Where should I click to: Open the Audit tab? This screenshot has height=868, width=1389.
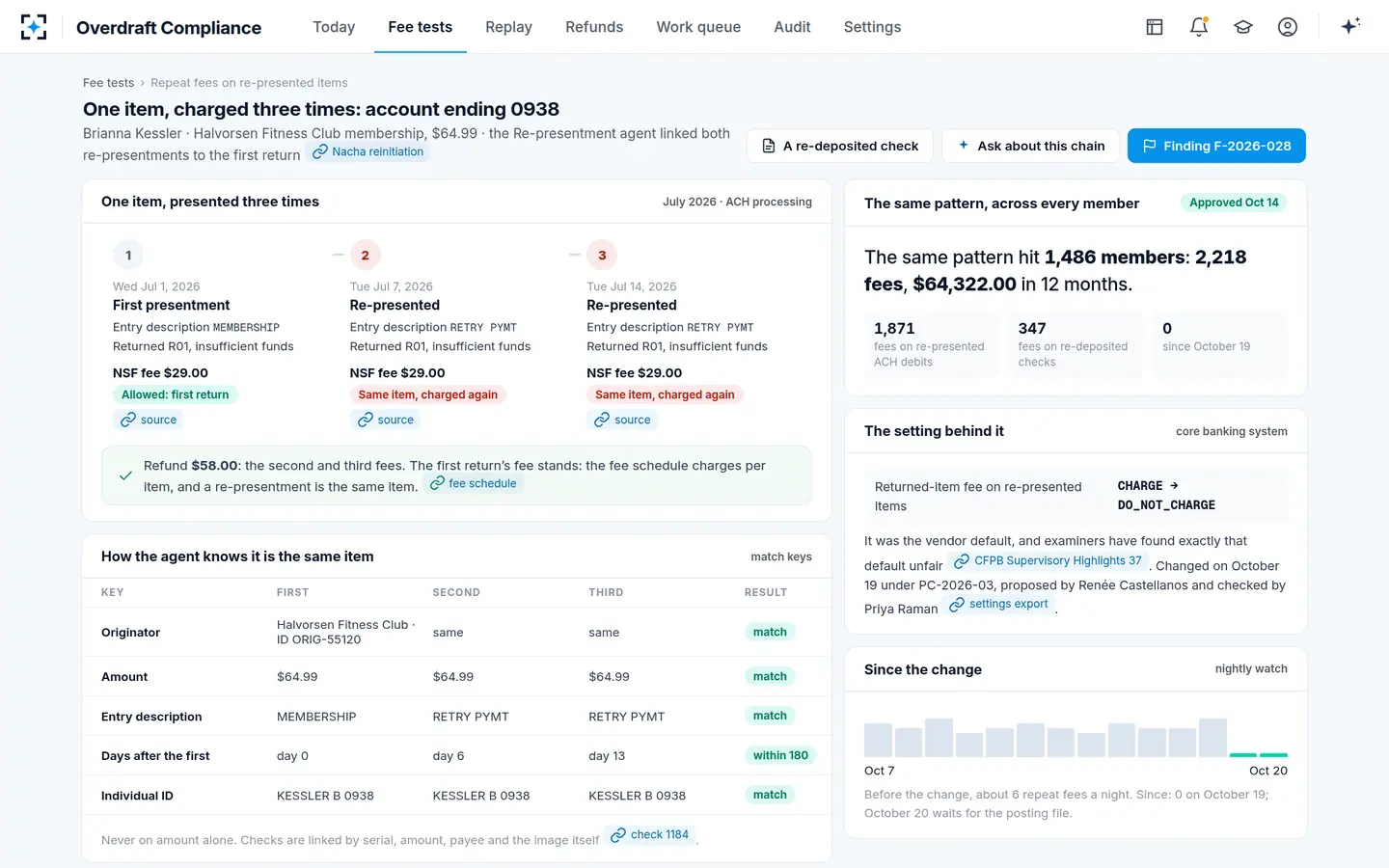[792, 27]
